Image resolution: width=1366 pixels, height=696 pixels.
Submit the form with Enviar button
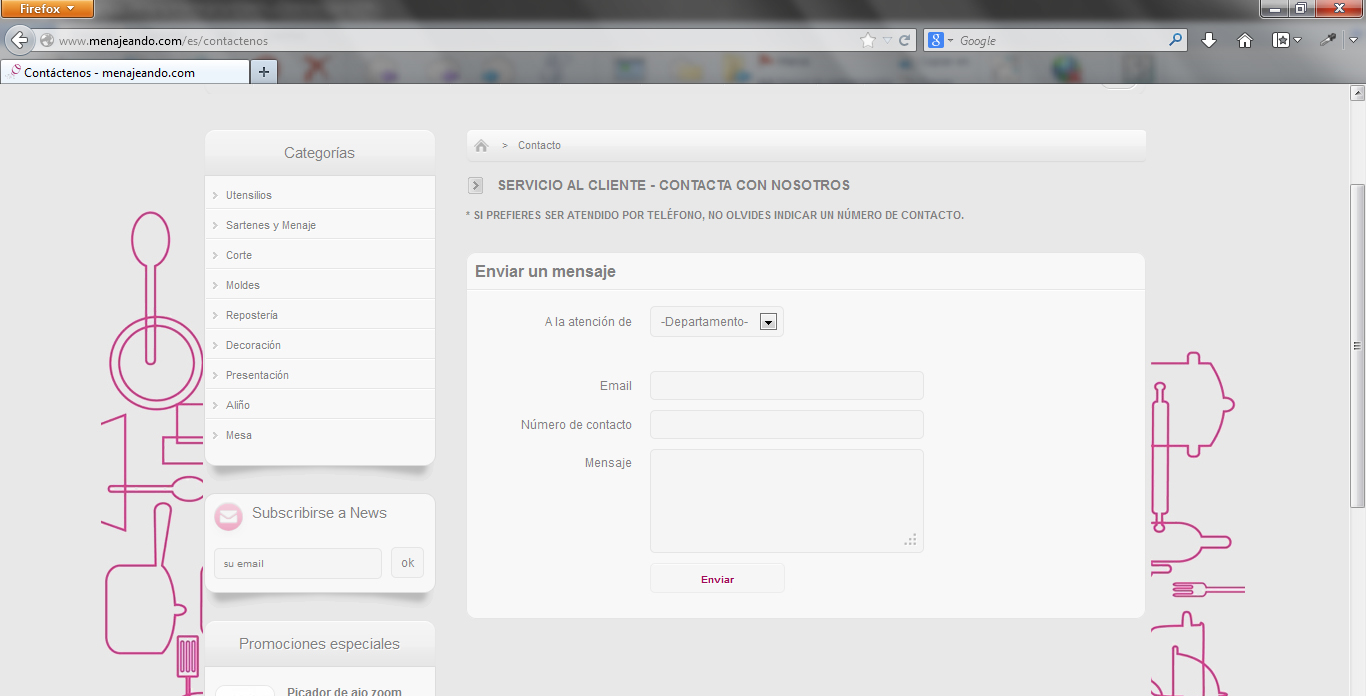pos(717,579)
